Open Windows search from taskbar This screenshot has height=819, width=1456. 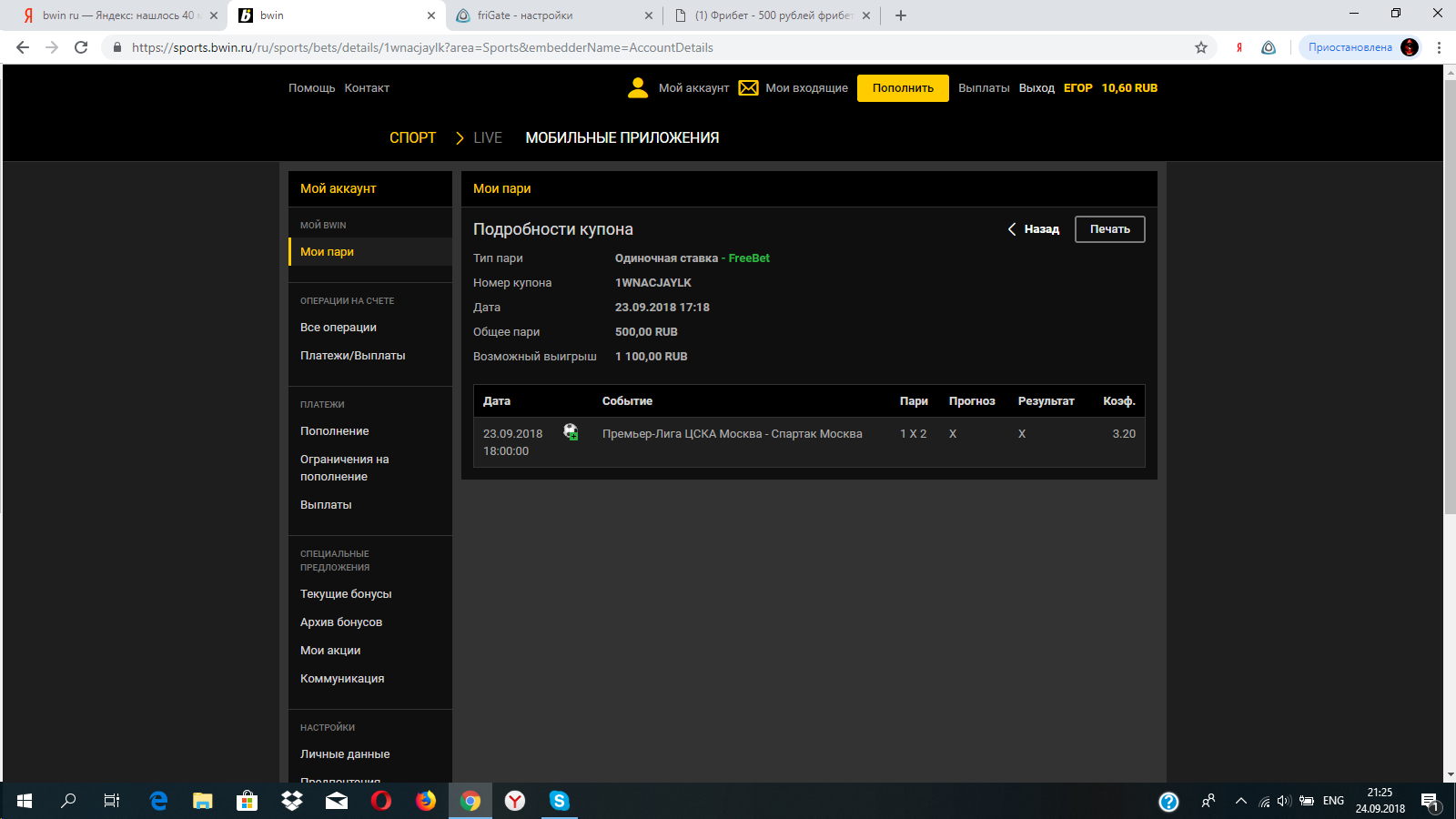click(68, 801)
